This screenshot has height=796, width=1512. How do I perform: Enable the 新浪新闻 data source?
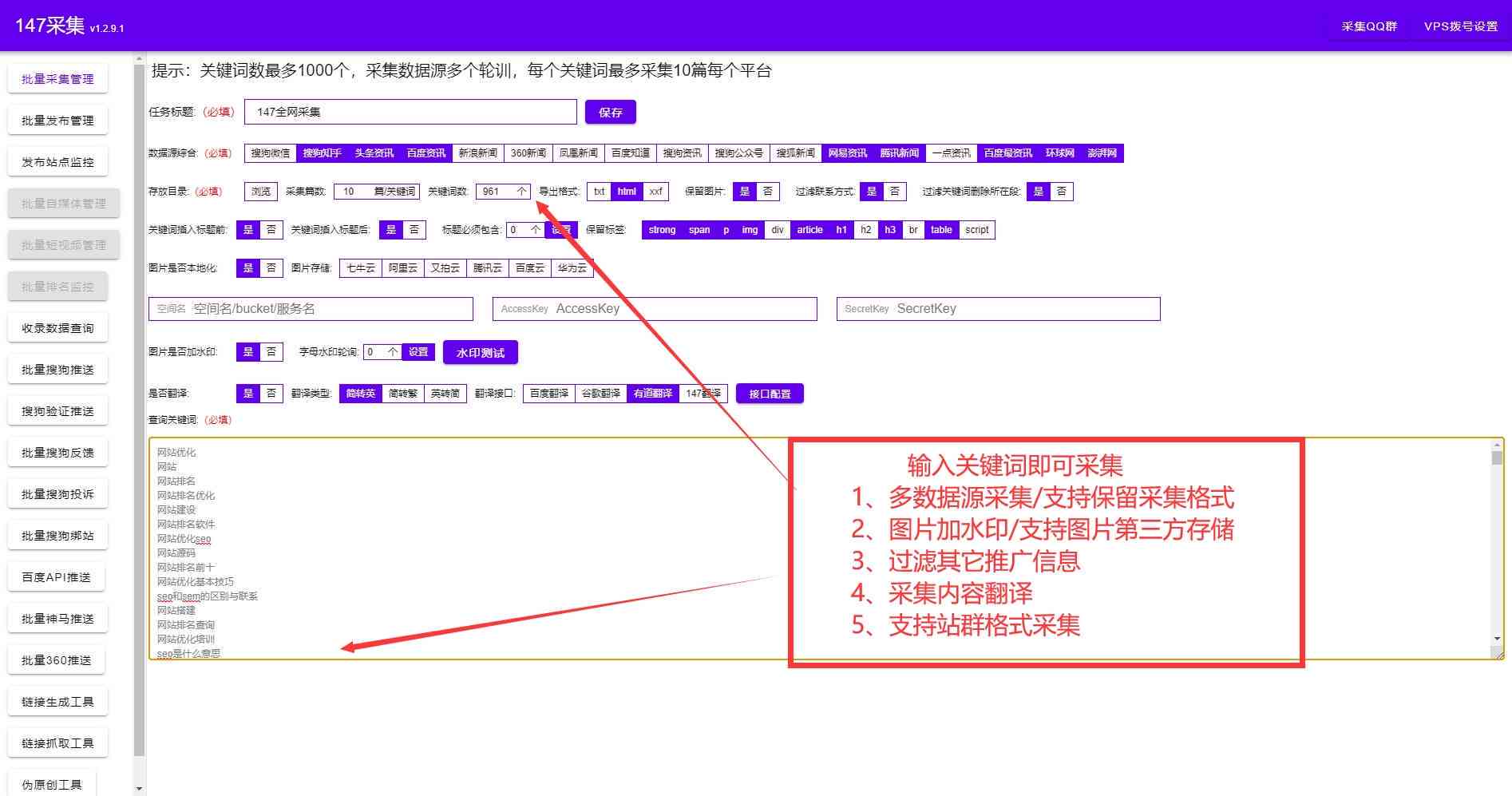point(478,153)
